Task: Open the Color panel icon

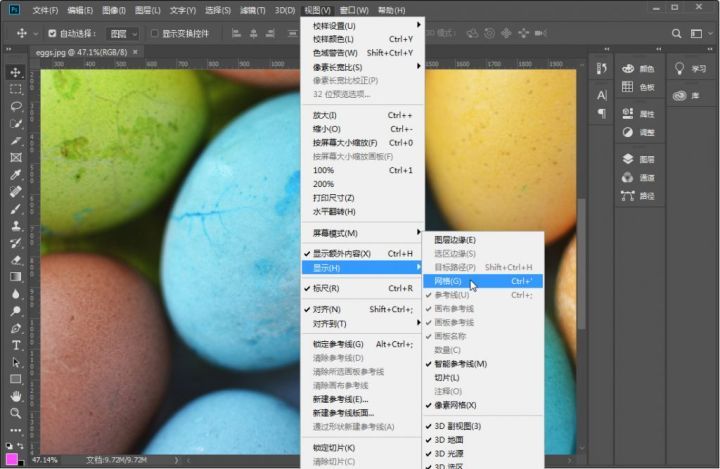Action: pos(628,68)
